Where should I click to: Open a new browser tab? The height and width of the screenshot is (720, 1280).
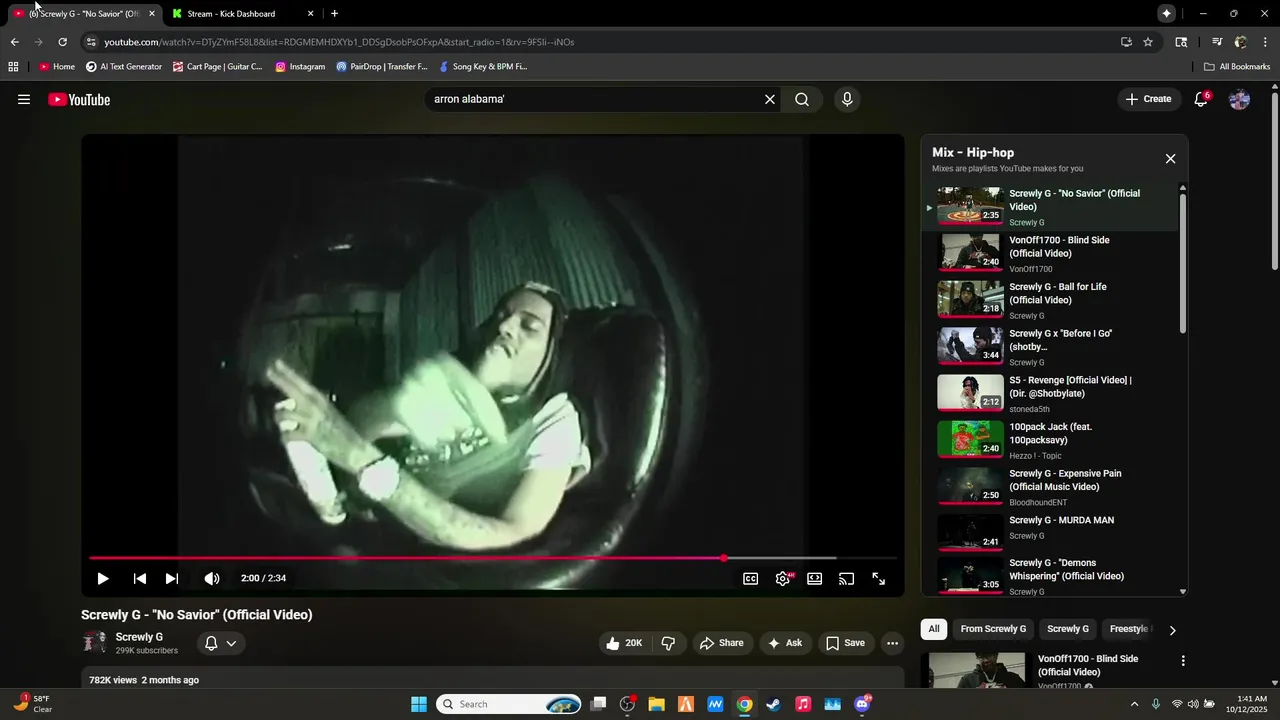pyautogui.click(x=334, y=14)
